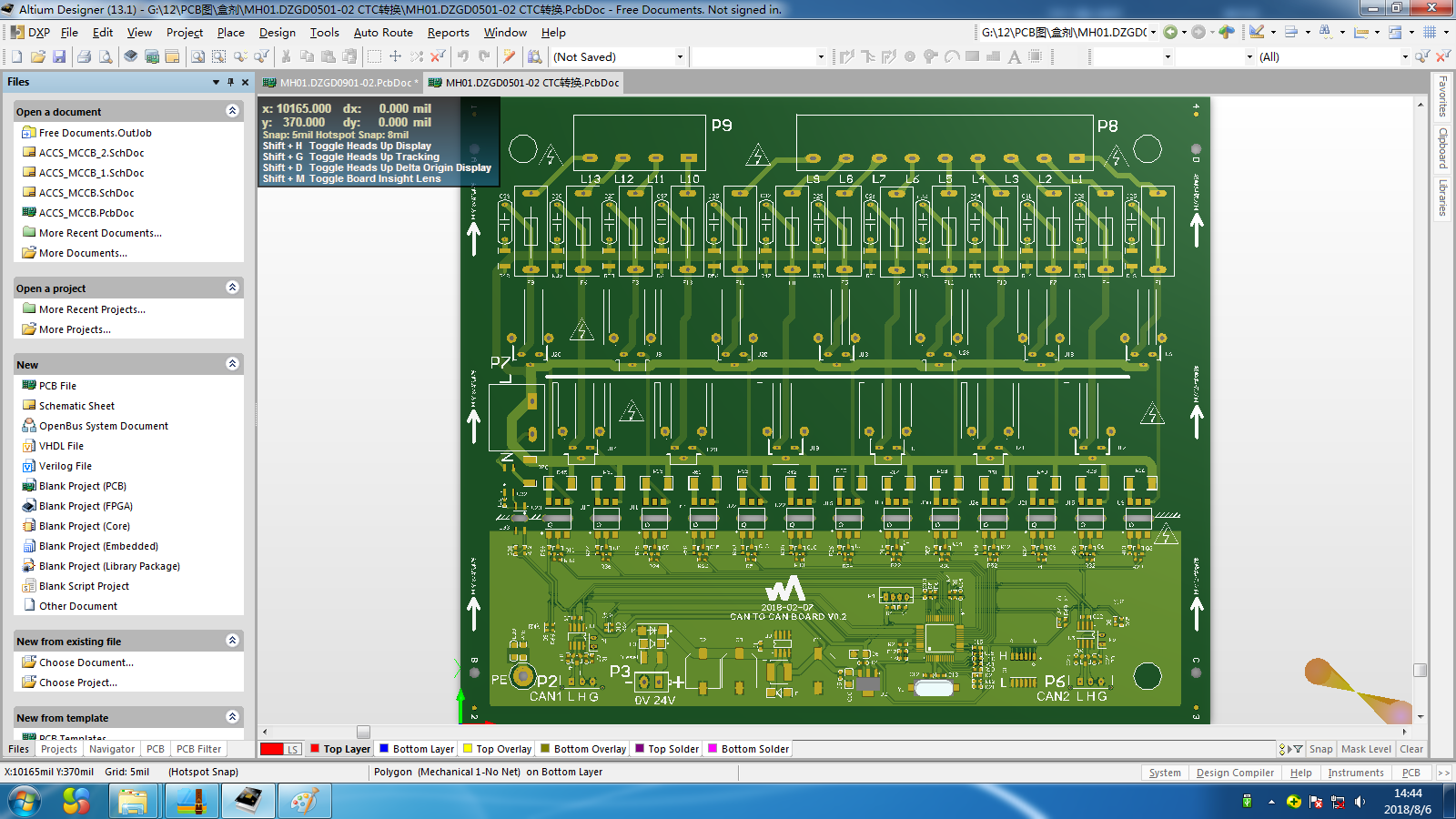Open a file with the folder icon
Screen dimensions: 1456x819
38,56
